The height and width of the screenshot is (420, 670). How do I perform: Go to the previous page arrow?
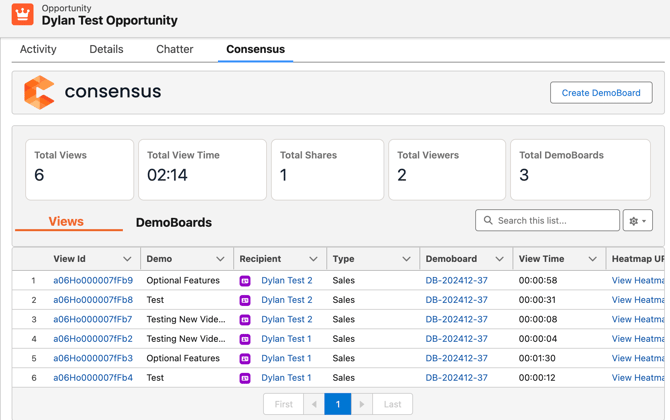[x=314, y=404]
